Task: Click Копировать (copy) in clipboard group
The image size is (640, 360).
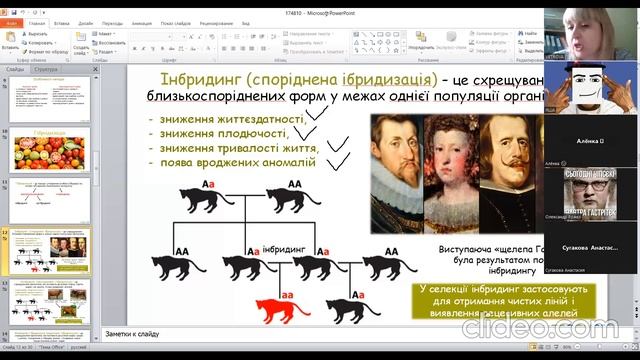Action: (x=39, y=43)
